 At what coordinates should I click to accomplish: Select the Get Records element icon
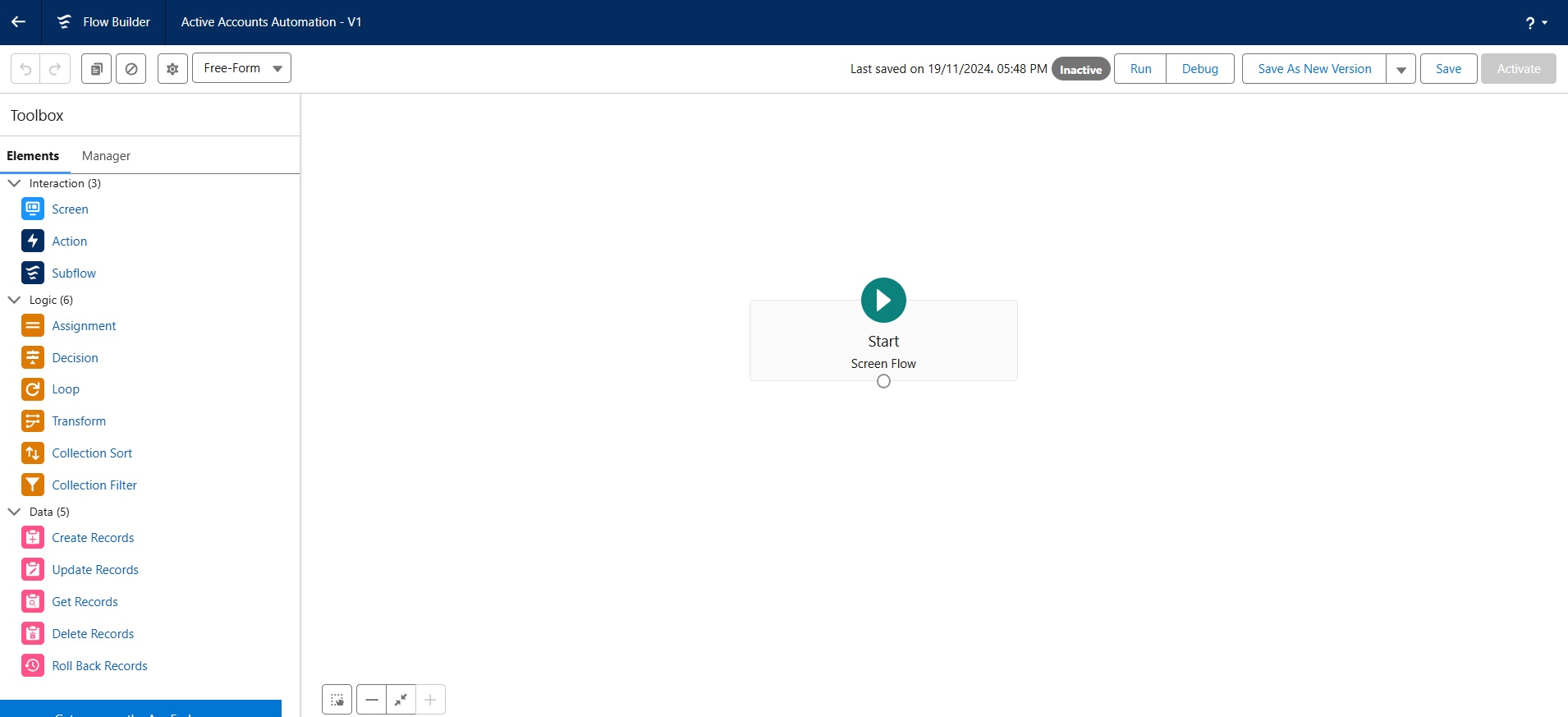[x=33, y=601]
